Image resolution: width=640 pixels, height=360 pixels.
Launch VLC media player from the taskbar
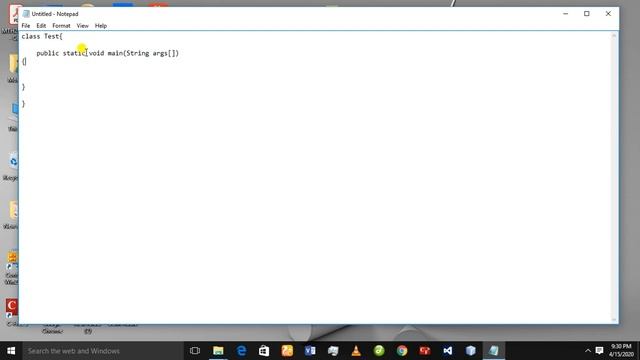point(356,351)
